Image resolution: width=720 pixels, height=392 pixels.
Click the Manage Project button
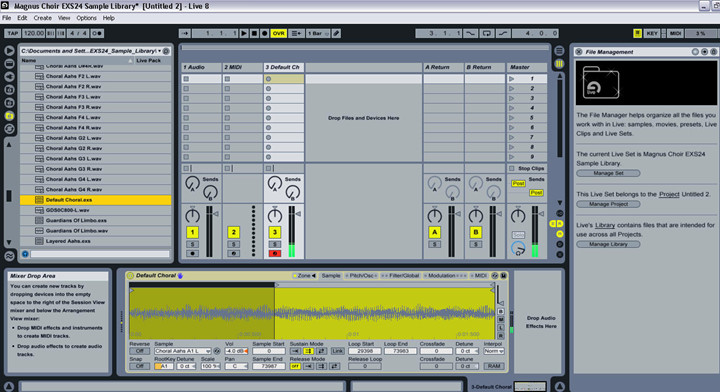pos(608,204)
